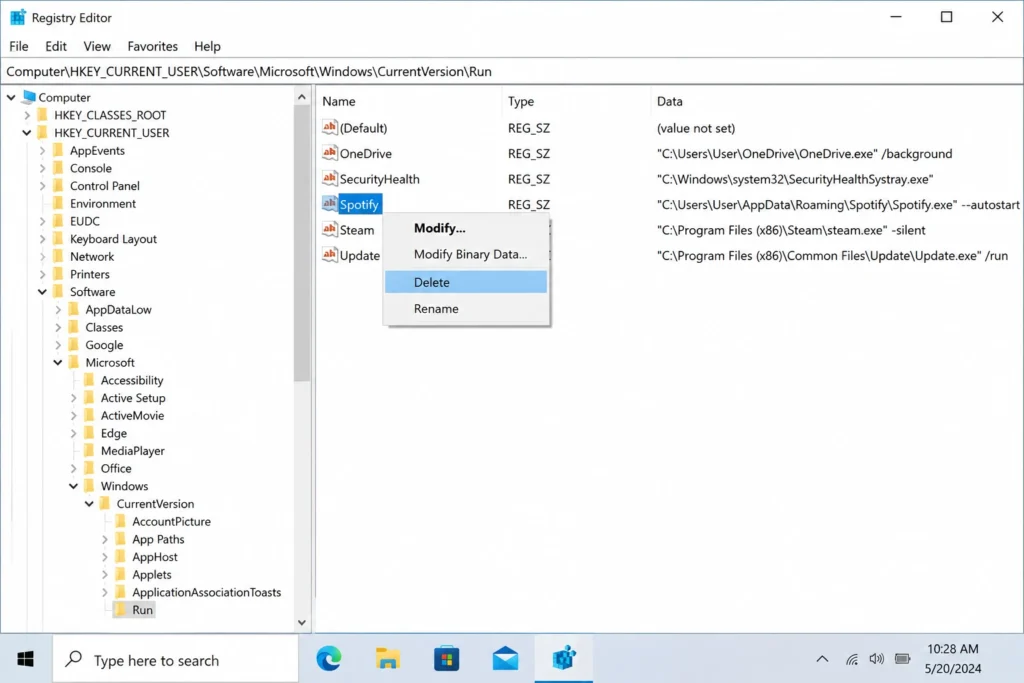The width and height of the screenshot is (1024, 683).
Task: Collapse the Software key
Action: [x=42, y=292]
